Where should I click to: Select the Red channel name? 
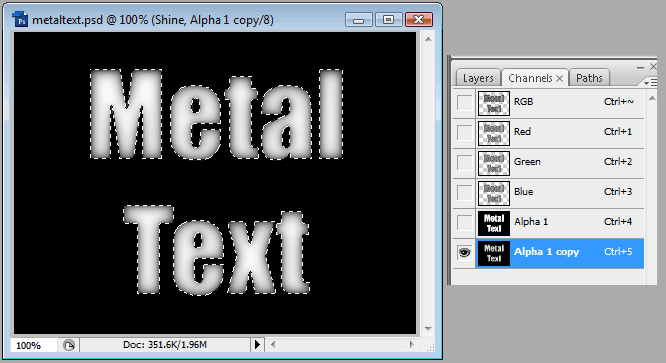tap(522, 132)
